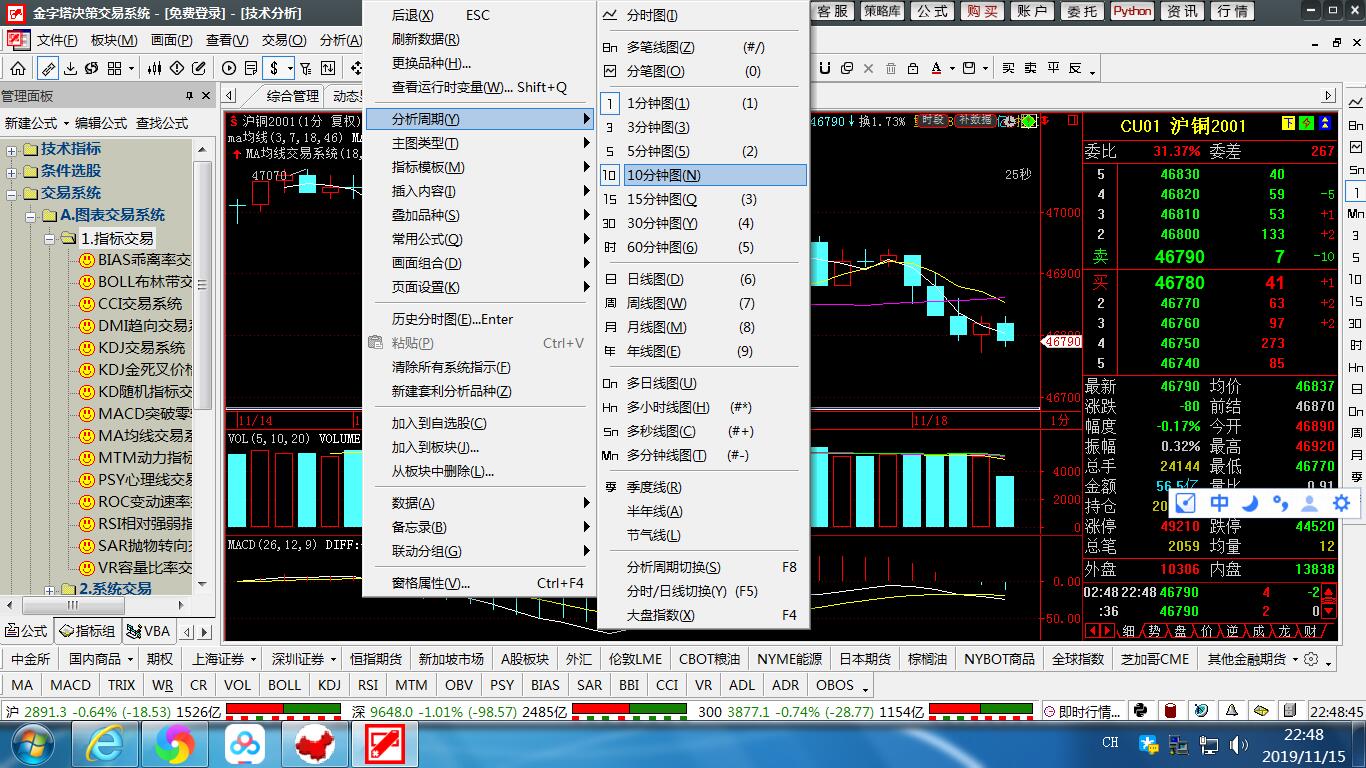This screenshot has height=768, width=1366.
Task: Click the satellite dish status icon
Action: 1201,711
